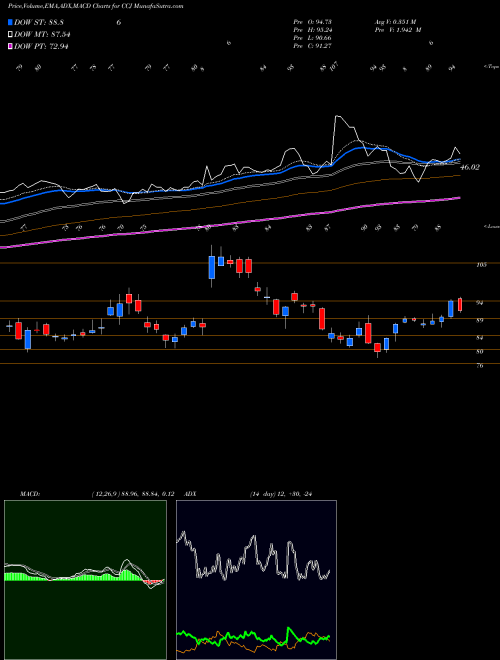Click the ADX values '(14 day) 12, +30, -24'
Image resolution: width=500 pixels, height=660 pixels.
(281, 494)
